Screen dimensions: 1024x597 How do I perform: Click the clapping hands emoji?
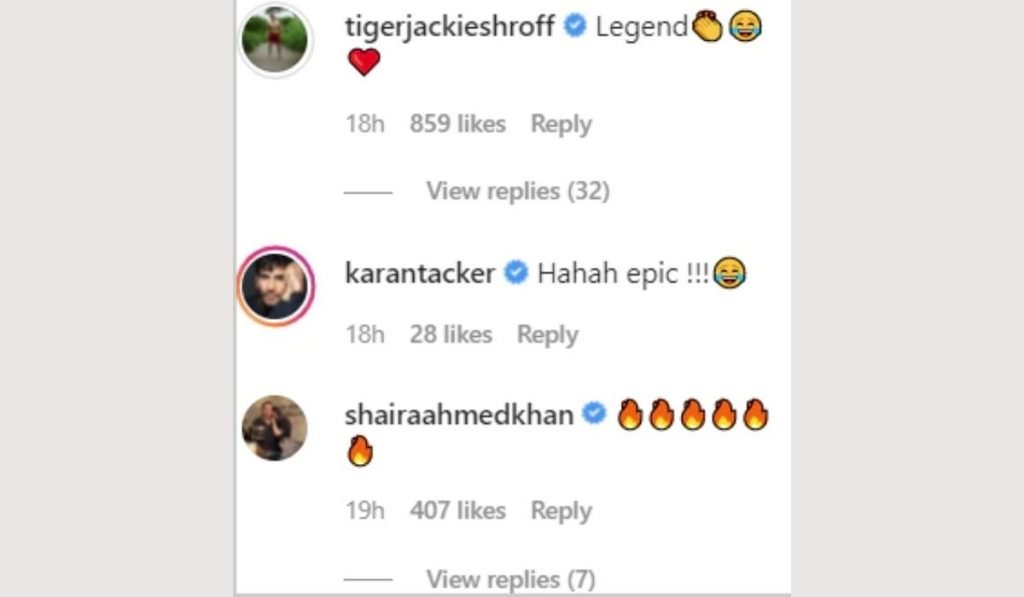[x=707, y=27]
